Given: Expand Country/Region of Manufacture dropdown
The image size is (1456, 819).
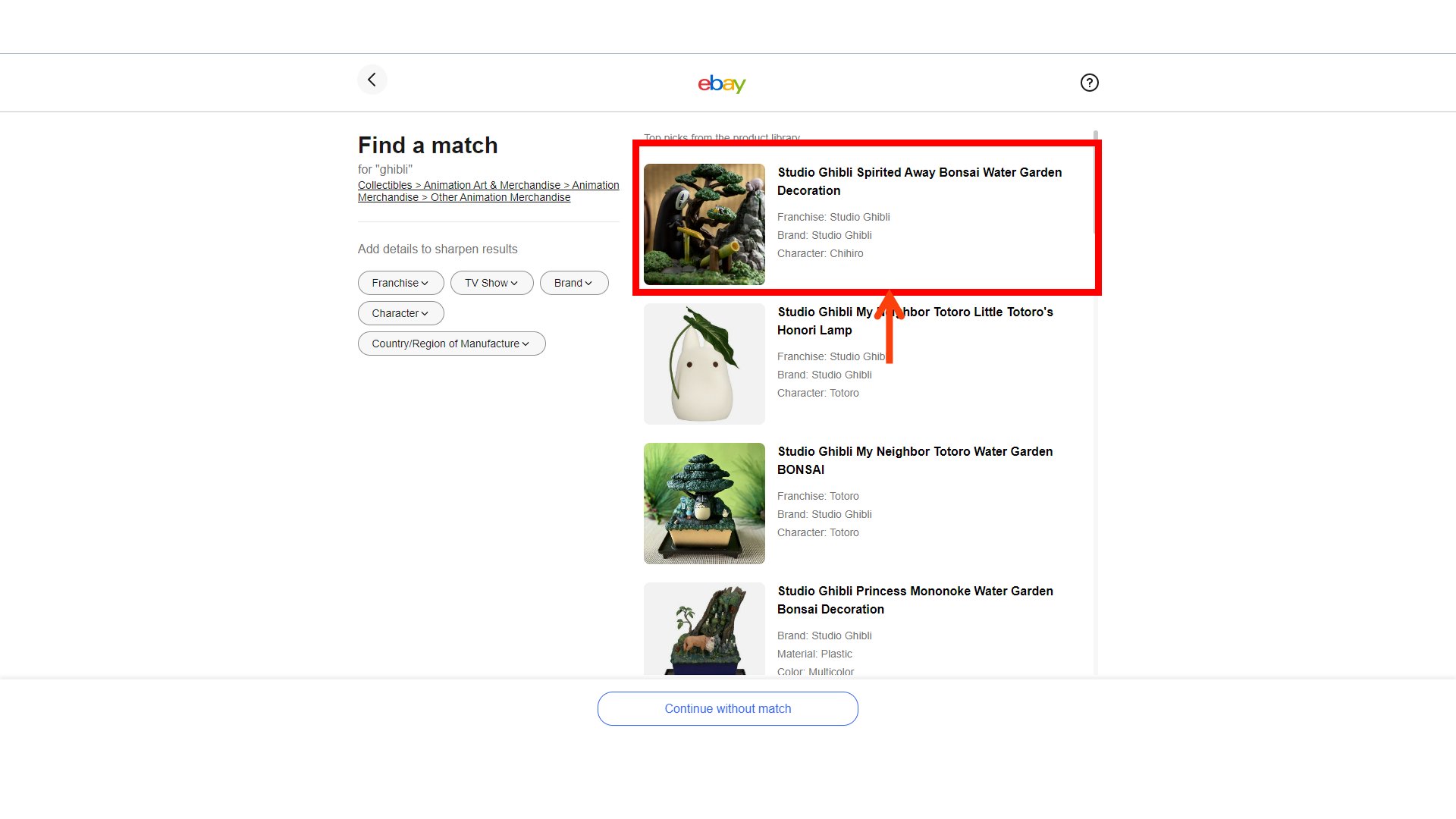Looking at the screenshot, I should pyautogui.click(x=451, y=344).
